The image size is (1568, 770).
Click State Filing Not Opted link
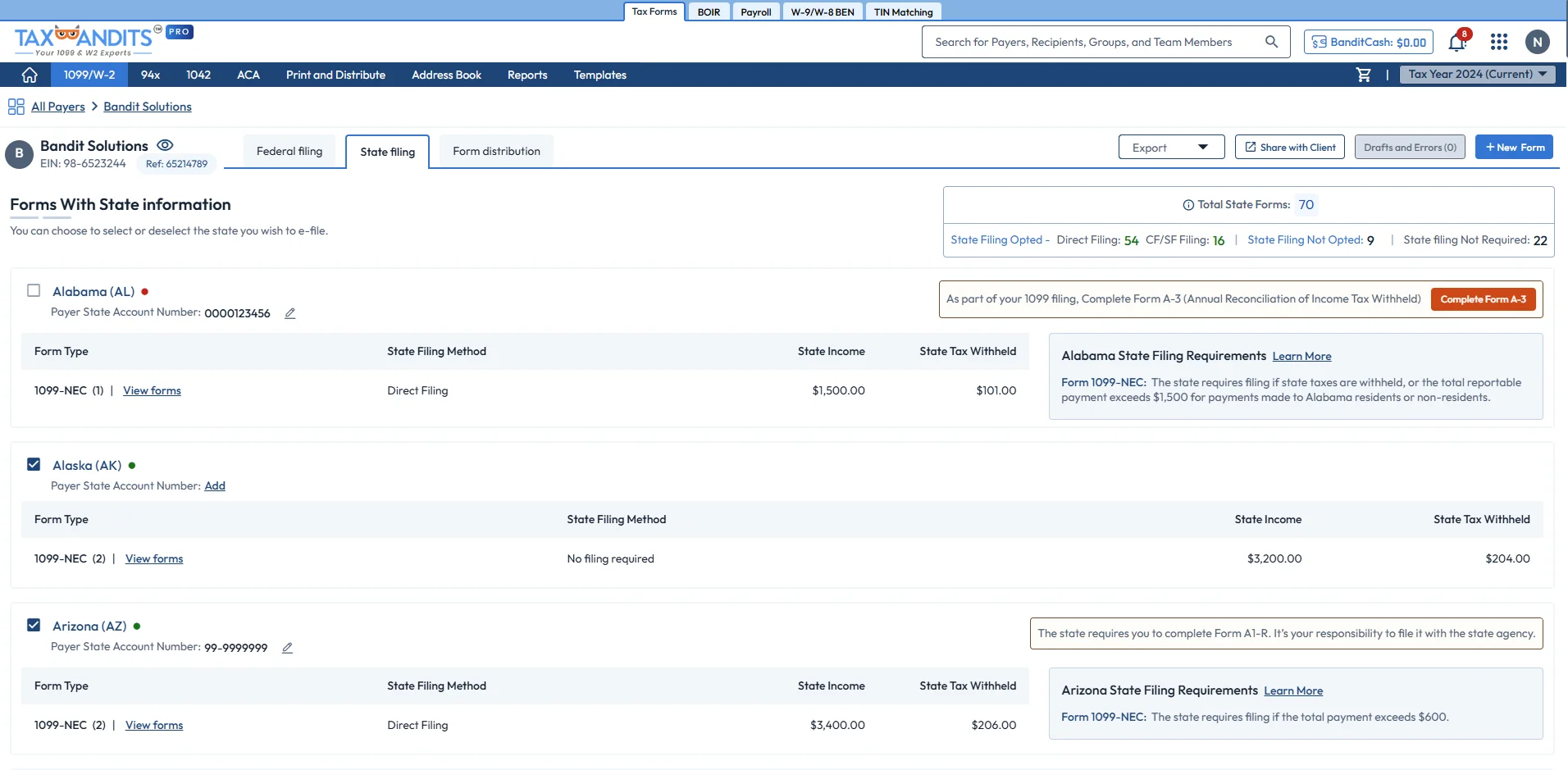point(1305,239)
